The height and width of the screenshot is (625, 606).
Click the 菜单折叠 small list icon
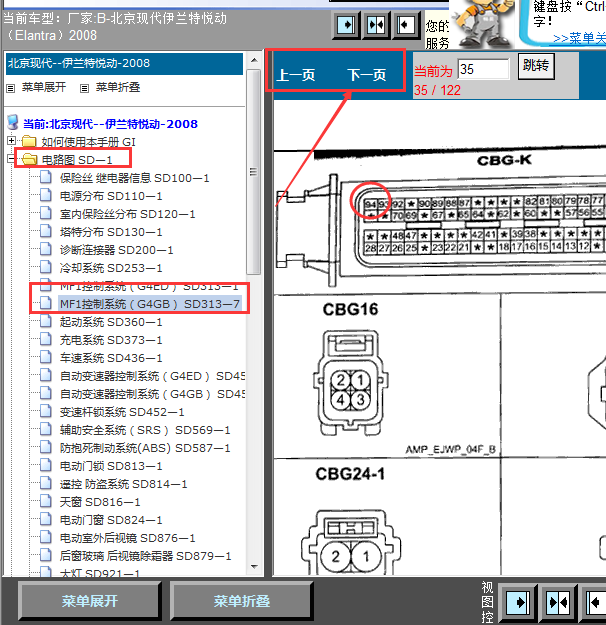(x=85, y=88)
